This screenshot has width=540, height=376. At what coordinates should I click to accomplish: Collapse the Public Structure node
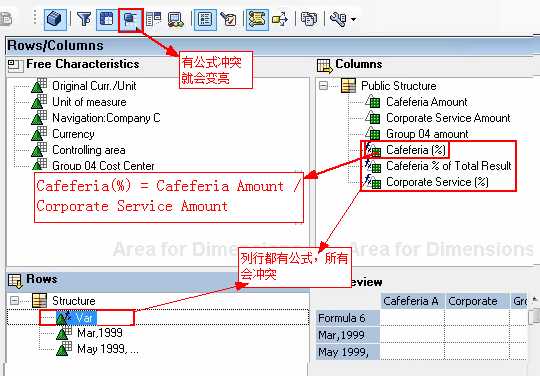click(x=323, y=85)
